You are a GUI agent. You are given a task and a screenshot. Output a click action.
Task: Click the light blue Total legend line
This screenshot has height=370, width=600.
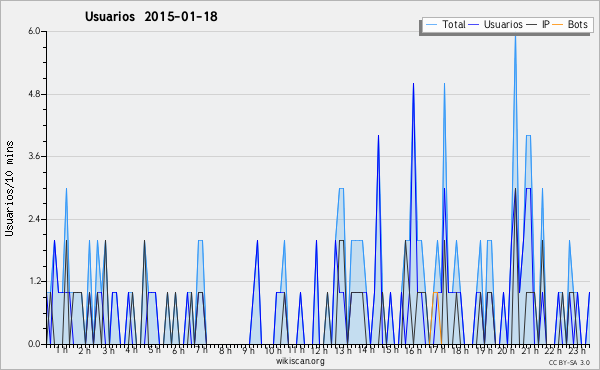pos(431,25)
